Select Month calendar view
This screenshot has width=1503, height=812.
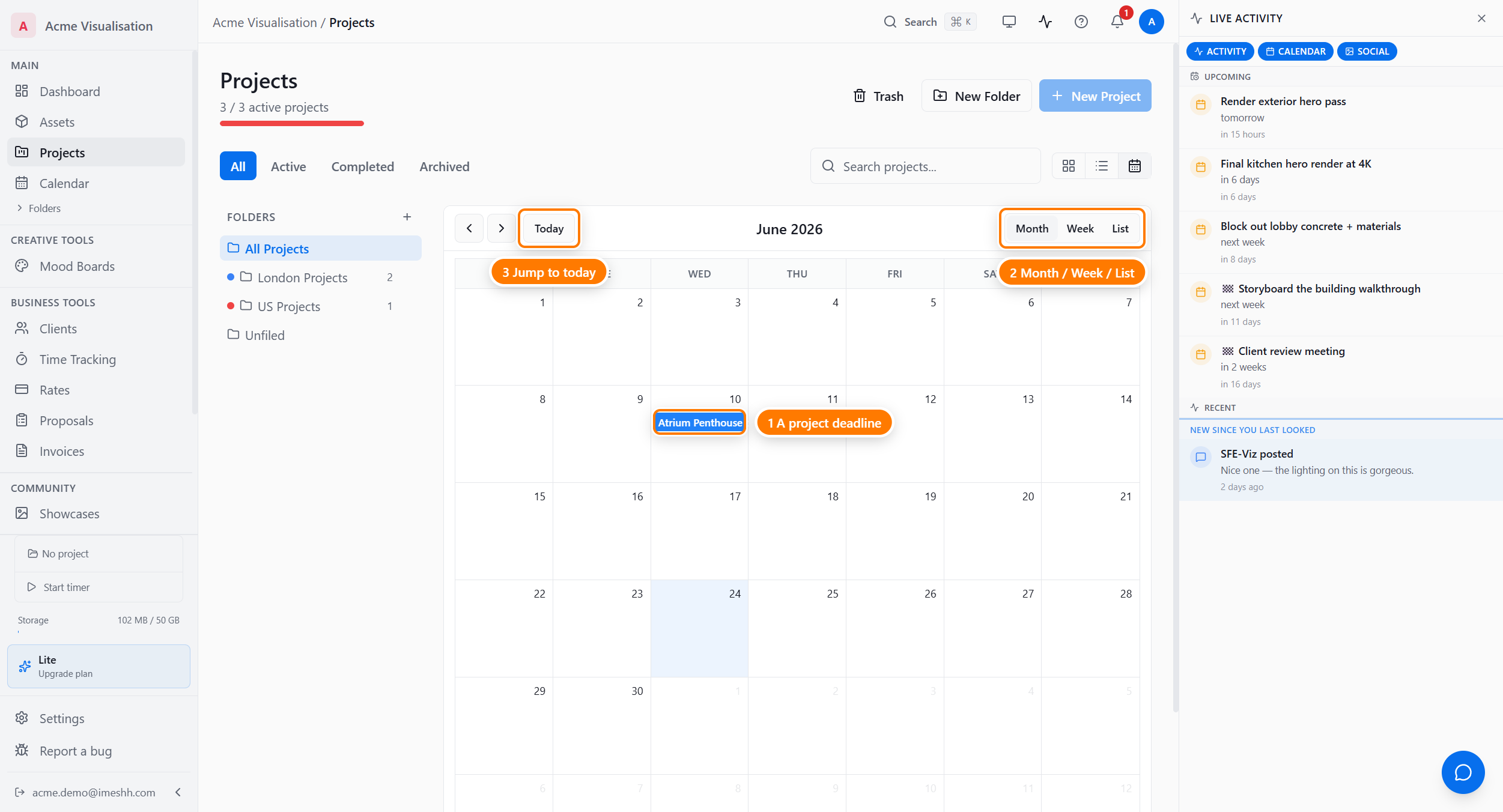tap(1032, 228)
